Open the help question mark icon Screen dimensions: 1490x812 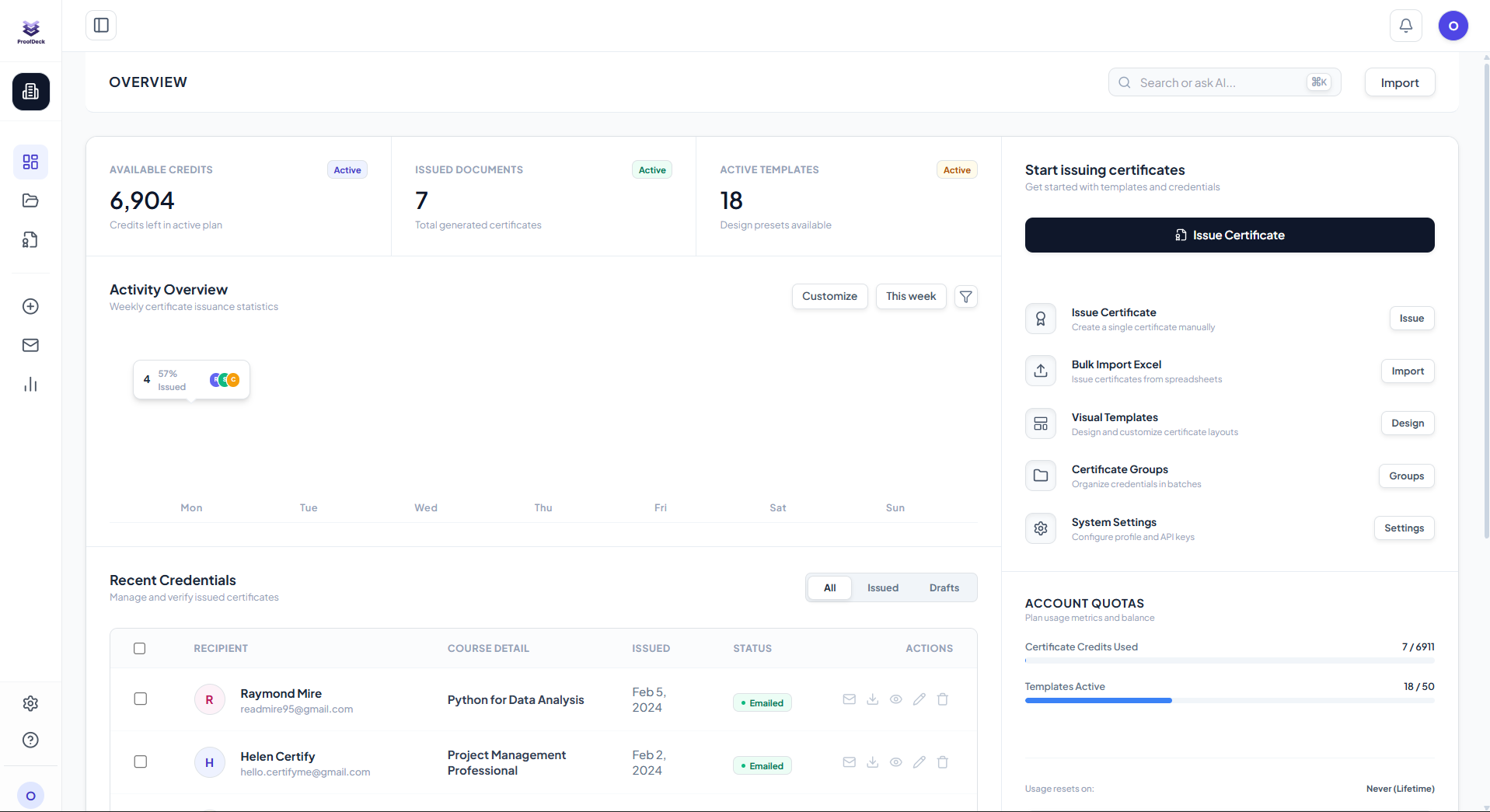tap(30, 740)
